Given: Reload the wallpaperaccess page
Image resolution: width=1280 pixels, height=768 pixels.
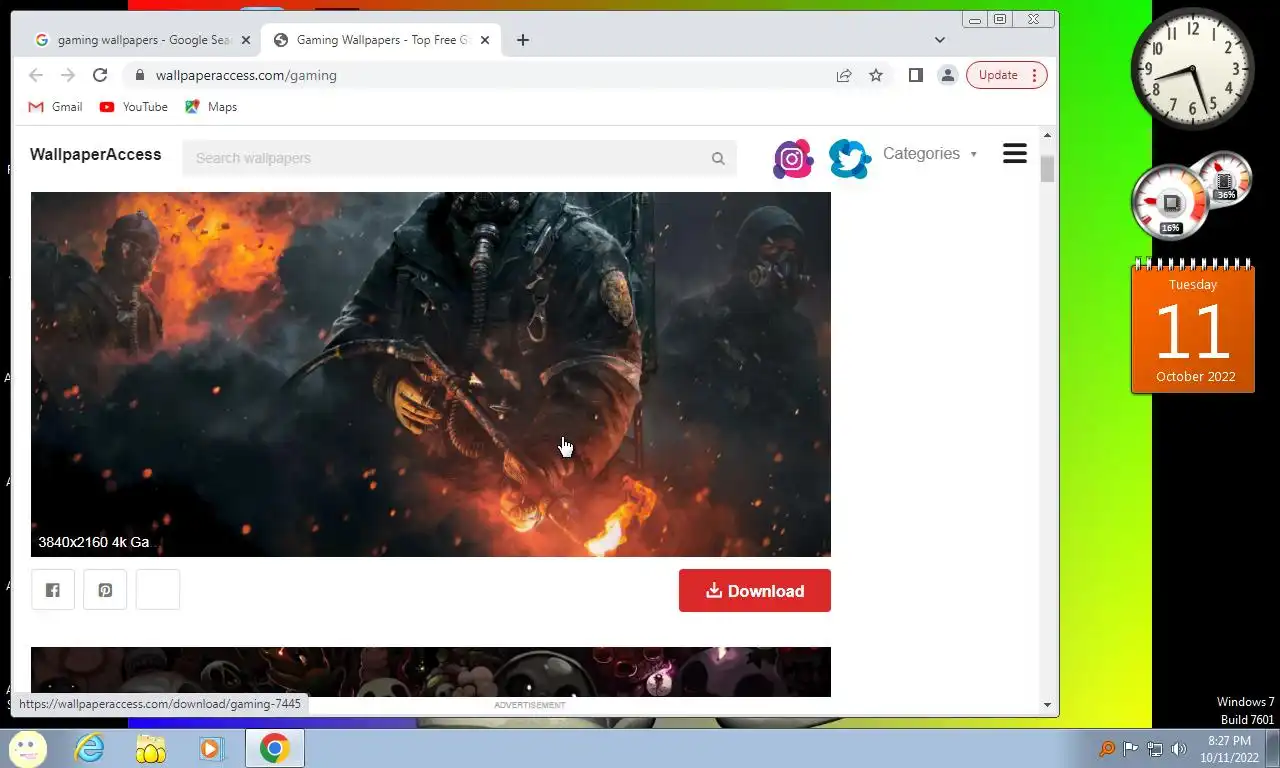Looking at the screenshot, I should [100, 75].
